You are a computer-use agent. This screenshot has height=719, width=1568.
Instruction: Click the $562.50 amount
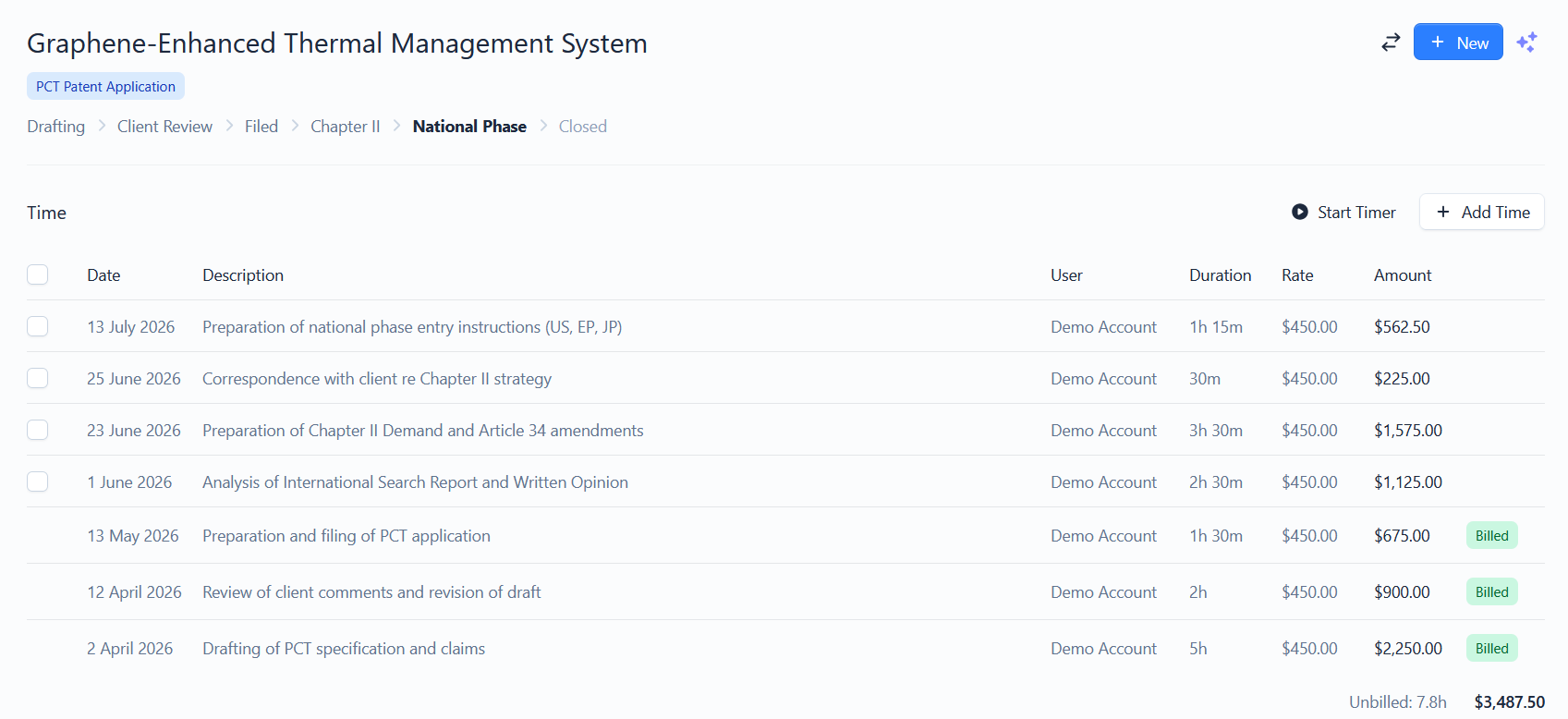[x=1402, y=327]
